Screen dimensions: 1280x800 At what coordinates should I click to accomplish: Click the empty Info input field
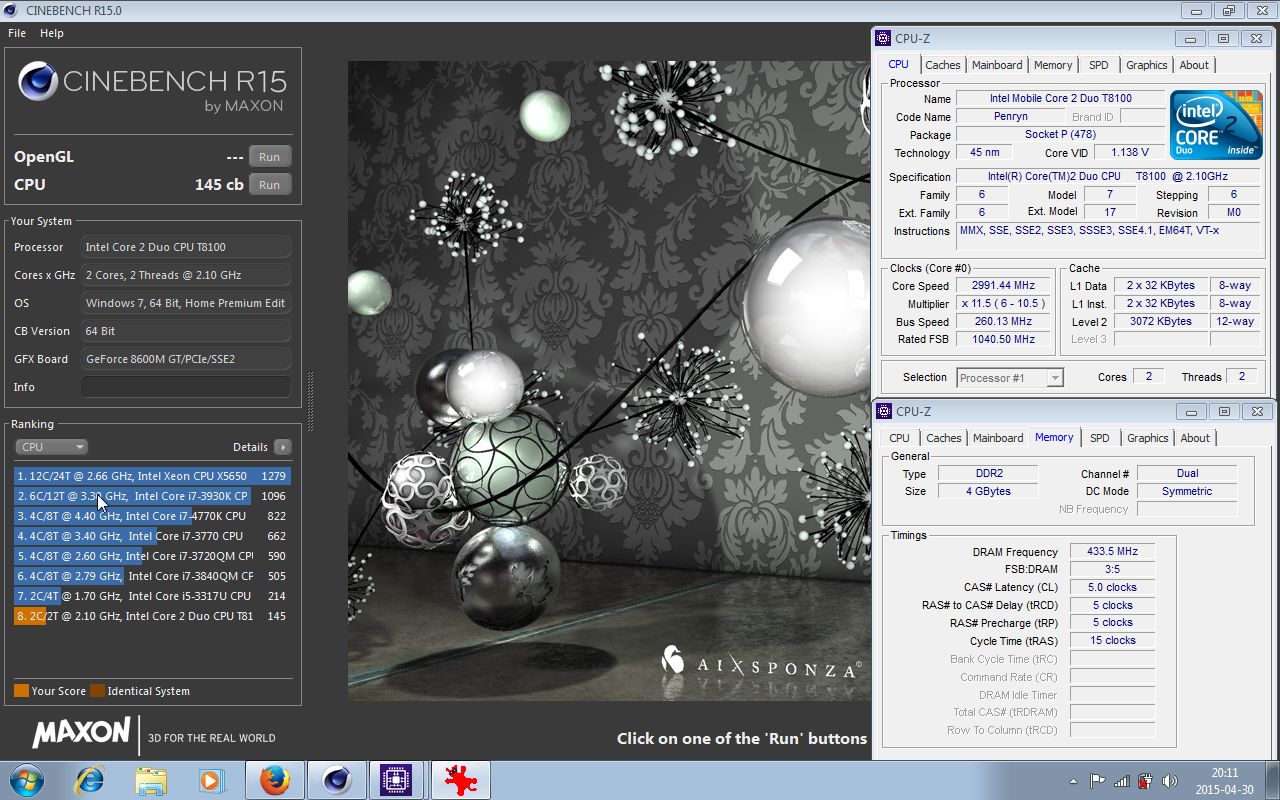tap(186, 387)
